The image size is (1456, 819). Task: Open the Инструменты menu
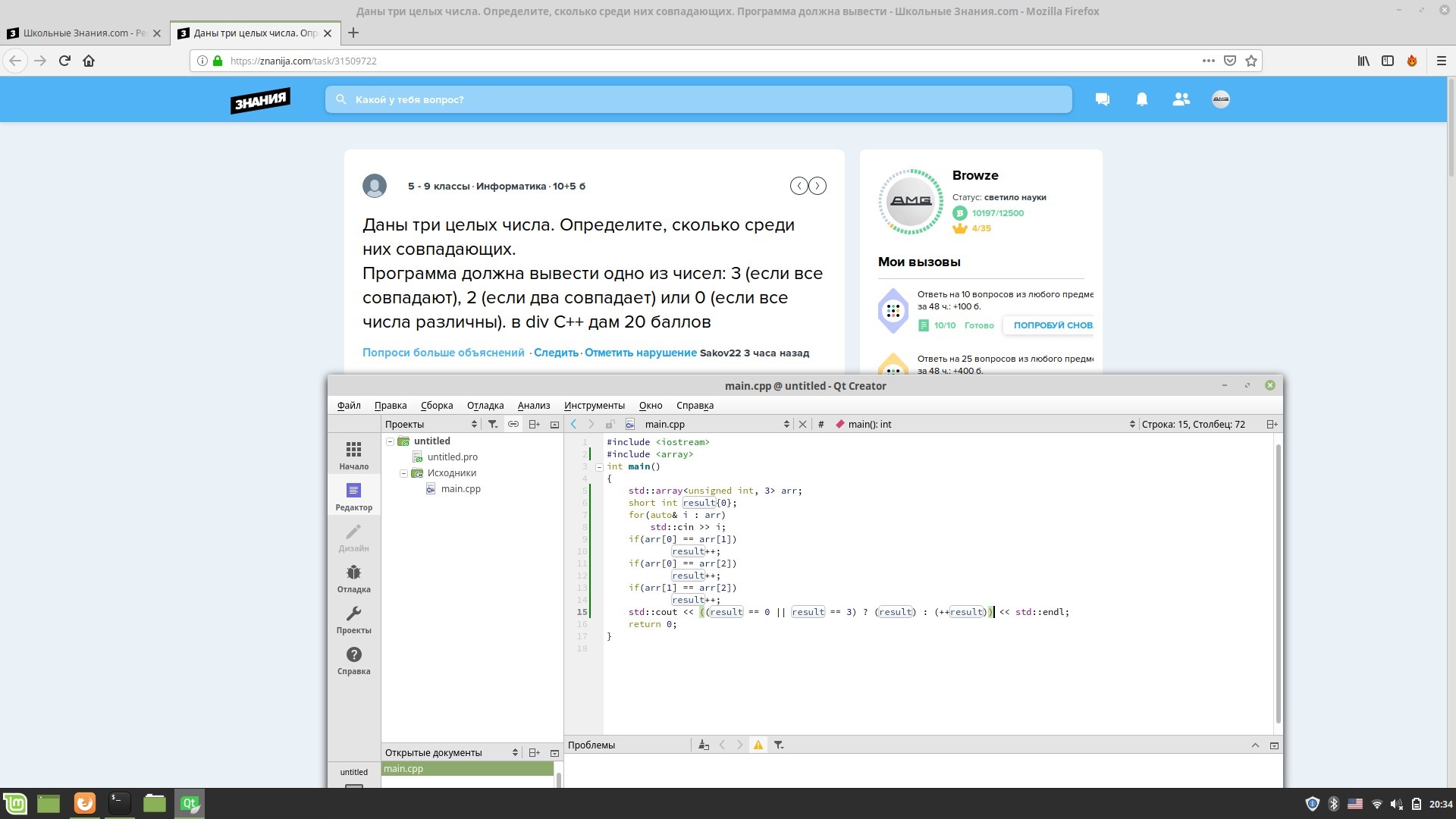pyautogui.click(x=595, y=406)
